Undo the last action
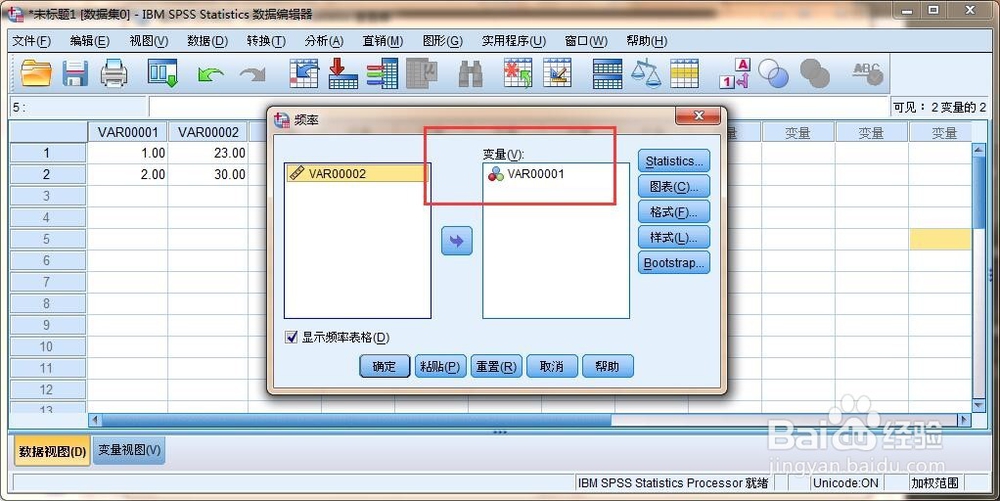This screenshot has width=1000, height=501. point(210,75)
